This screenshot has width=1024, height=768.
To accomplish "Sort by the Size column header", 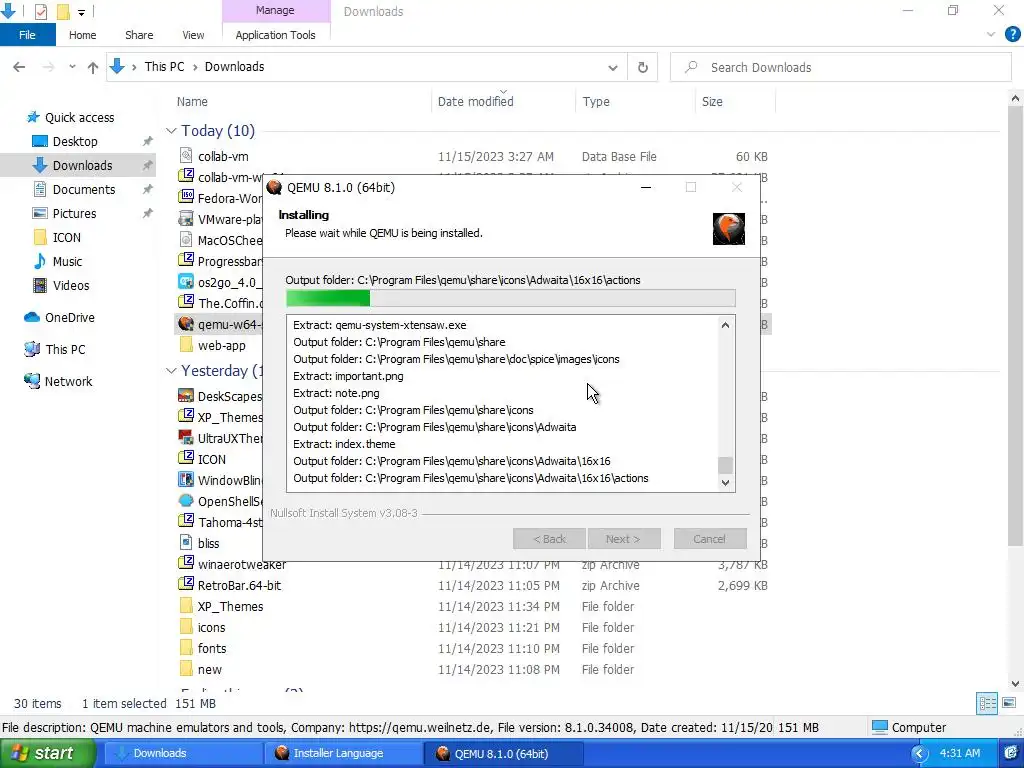I will point(712,102).
